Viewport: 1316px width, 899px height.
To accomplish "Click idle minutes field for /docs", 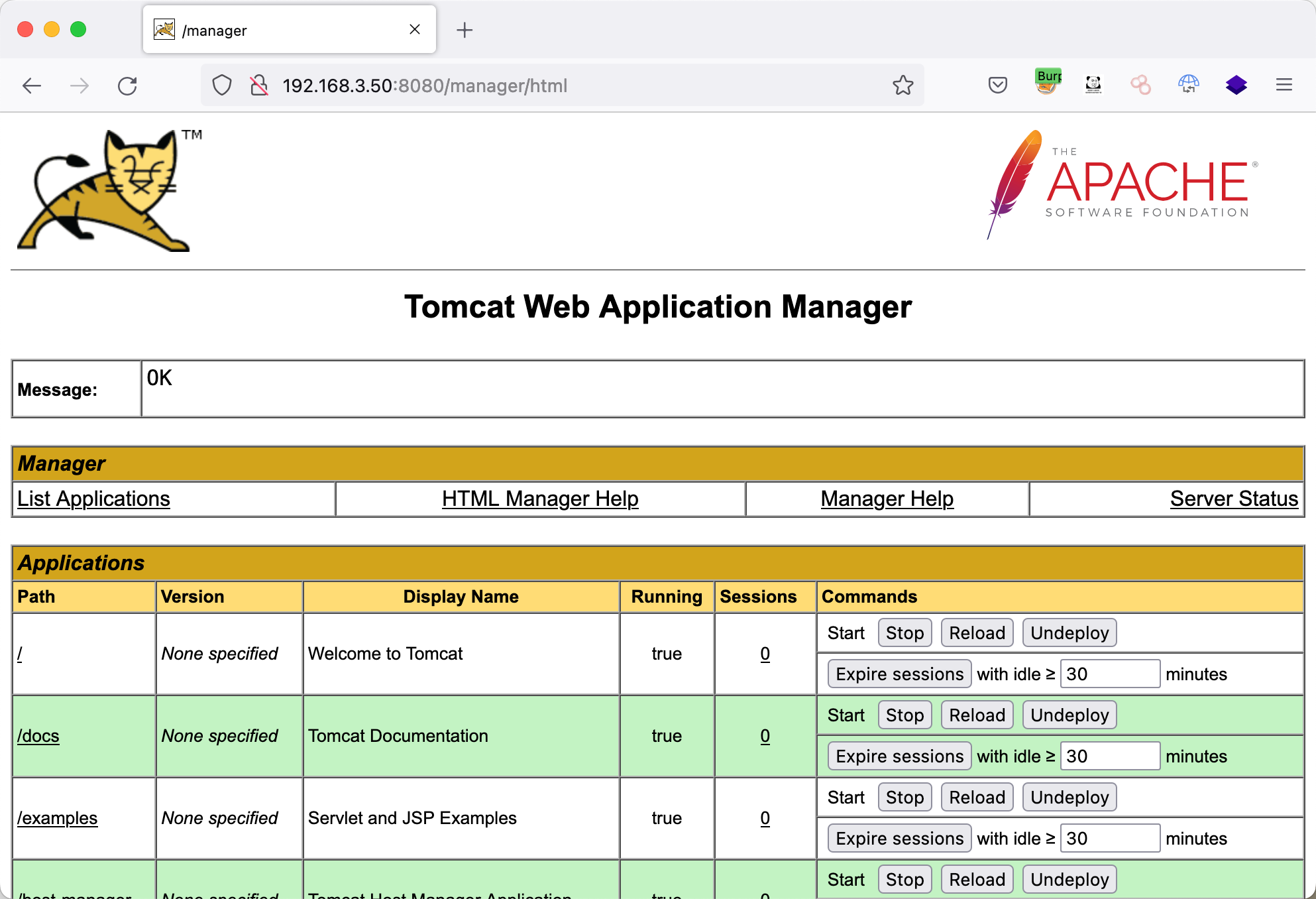I will click(x=1109, y=756).
